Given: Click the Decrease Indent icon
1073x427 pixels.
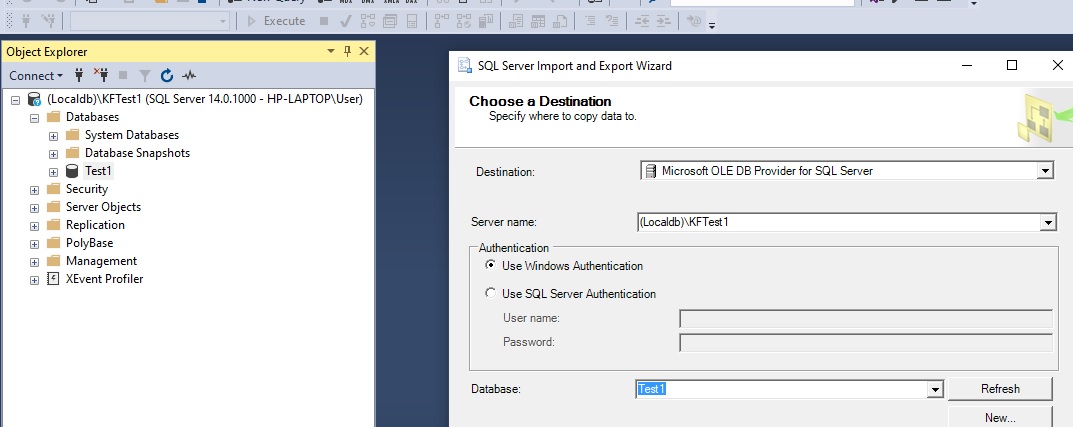Looking at the screenshot, I should coord(642,21).
